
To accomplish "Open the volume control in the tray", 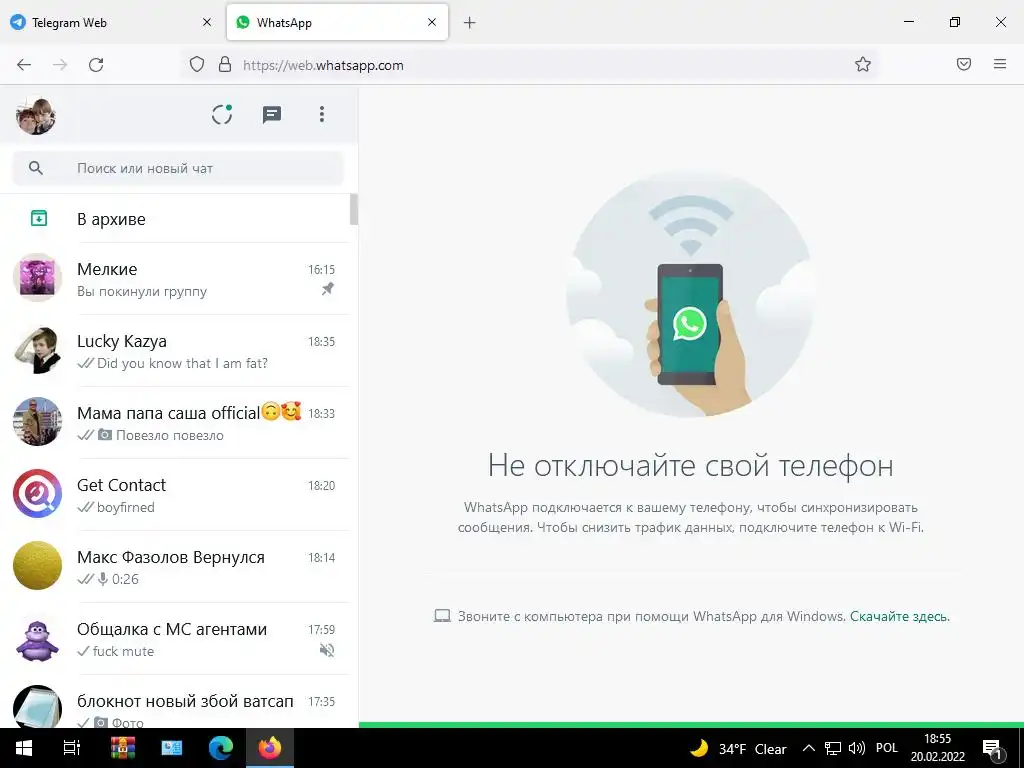I will [x=856, y=748].
